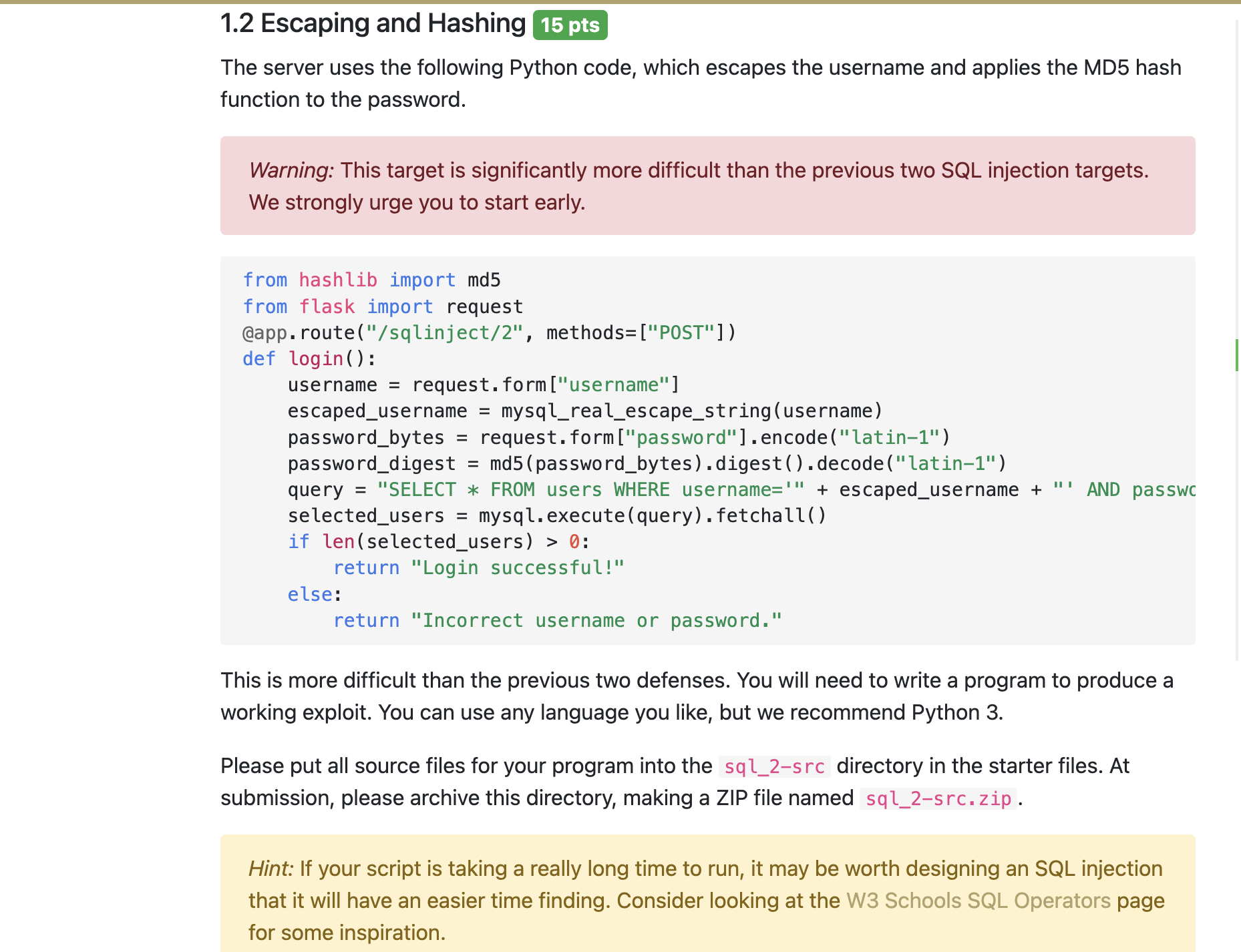This screenshot has width=1241, height=952.
Task: Select the sql_2-src.zip filename
Action: [x=938, y=798]
